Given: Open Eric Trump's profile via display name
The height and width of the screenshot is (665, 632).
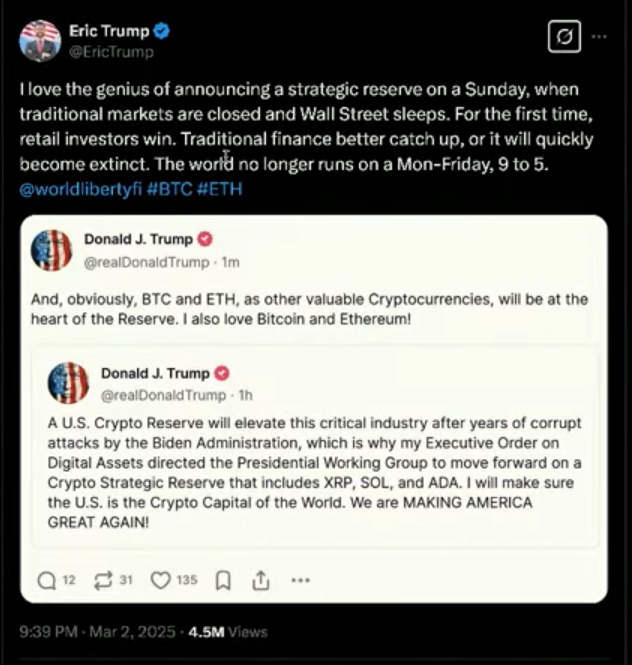Looking at the screenshot, I should [x=108, y=31].
